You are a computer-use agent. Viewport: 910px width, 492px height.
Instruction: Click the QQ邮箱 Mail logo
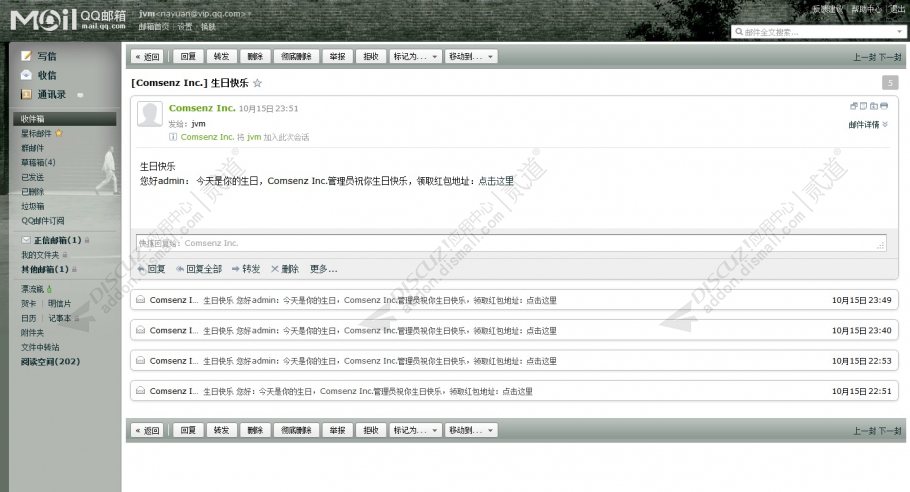[x=68, y=20]
